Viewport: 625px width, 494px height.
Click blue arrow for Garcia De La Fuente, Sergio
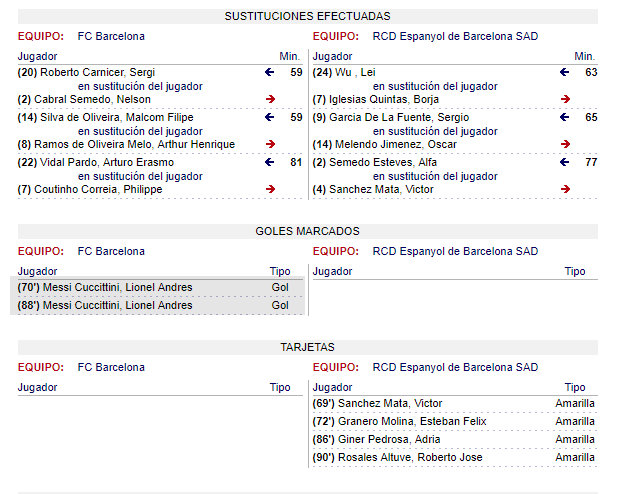564,117
